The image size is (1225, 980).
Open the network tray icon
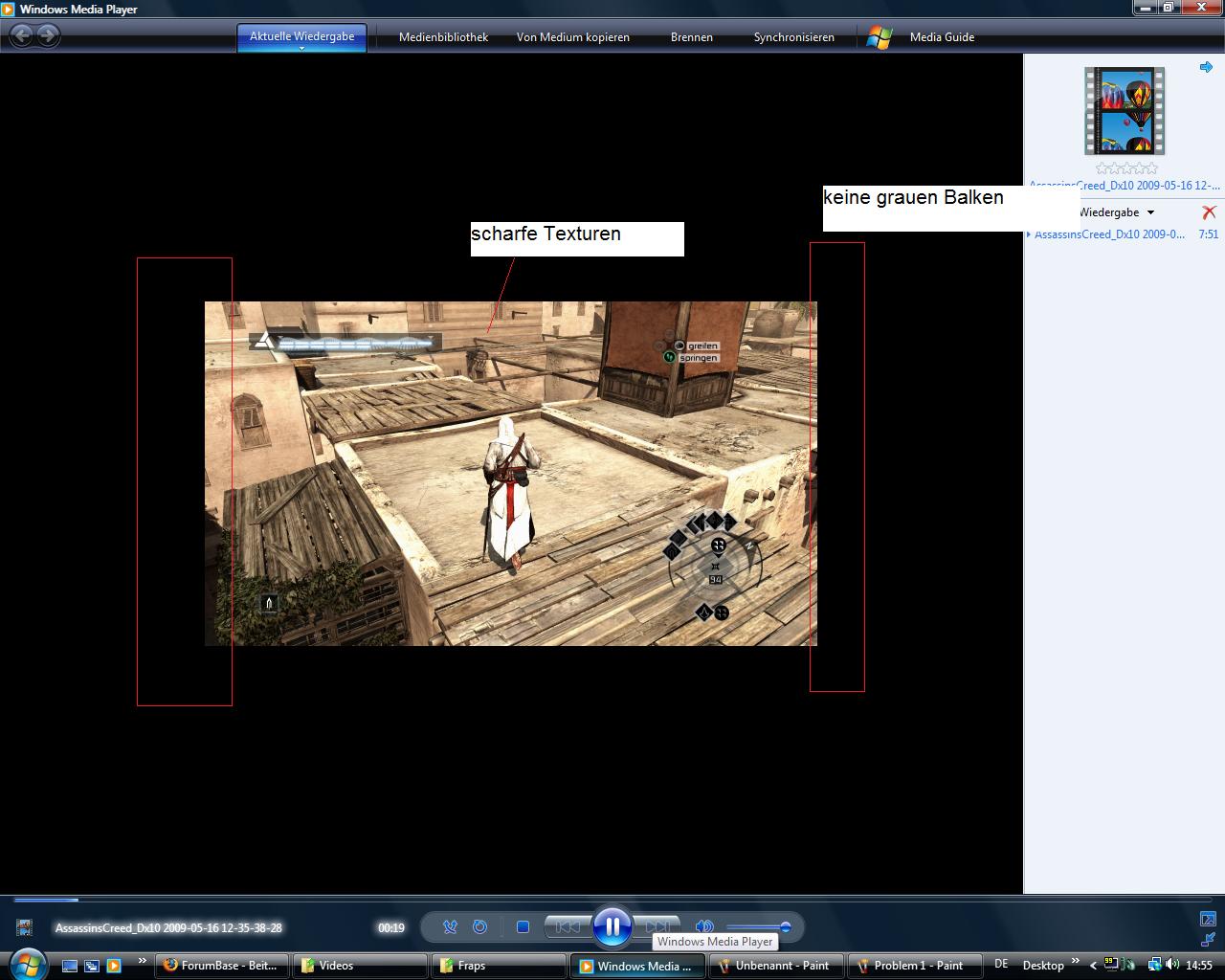(x=1155, y=965)
